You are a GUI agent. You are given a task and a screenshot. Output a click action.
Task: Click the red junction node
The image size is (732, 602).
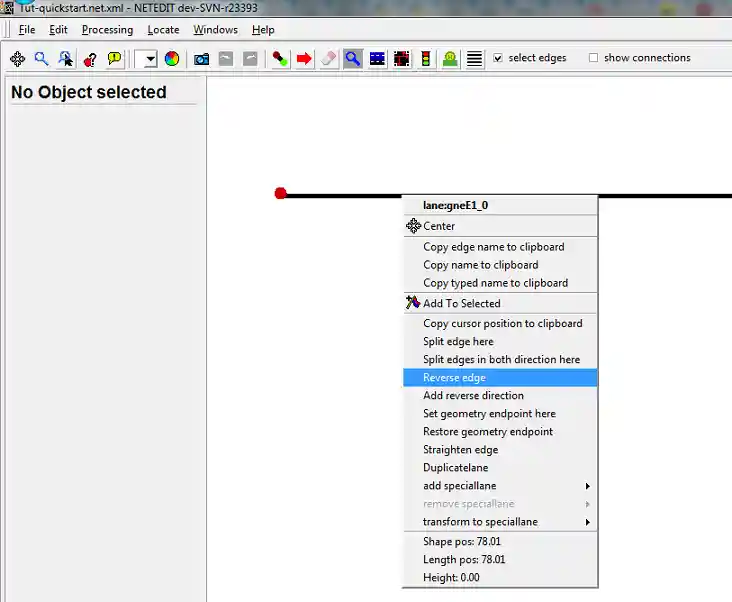(281, 193)
